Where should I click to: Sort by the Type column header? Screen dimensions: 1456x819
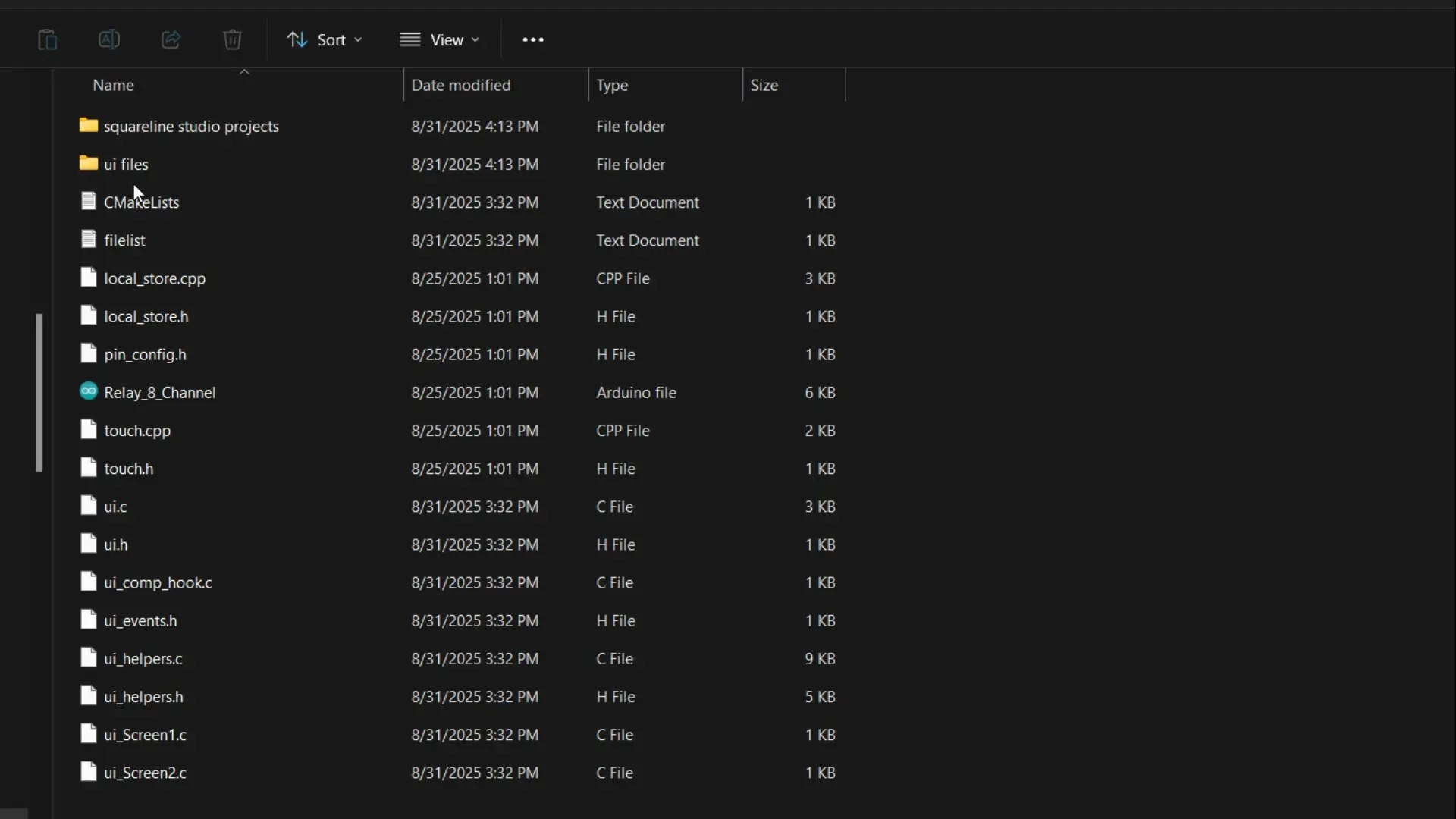click(x=612, y=85)
